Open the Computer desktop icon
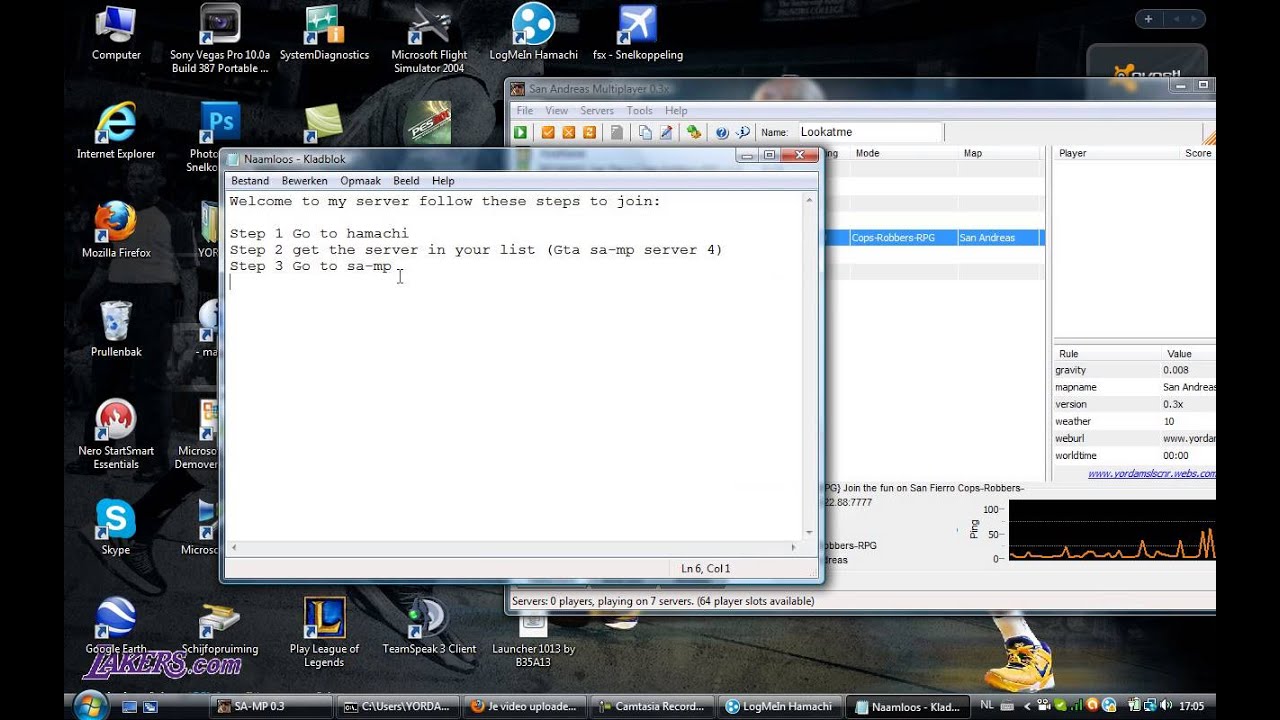Image resolution: width=1280 pixels, height=720 pixels. [x=116, y=34]
